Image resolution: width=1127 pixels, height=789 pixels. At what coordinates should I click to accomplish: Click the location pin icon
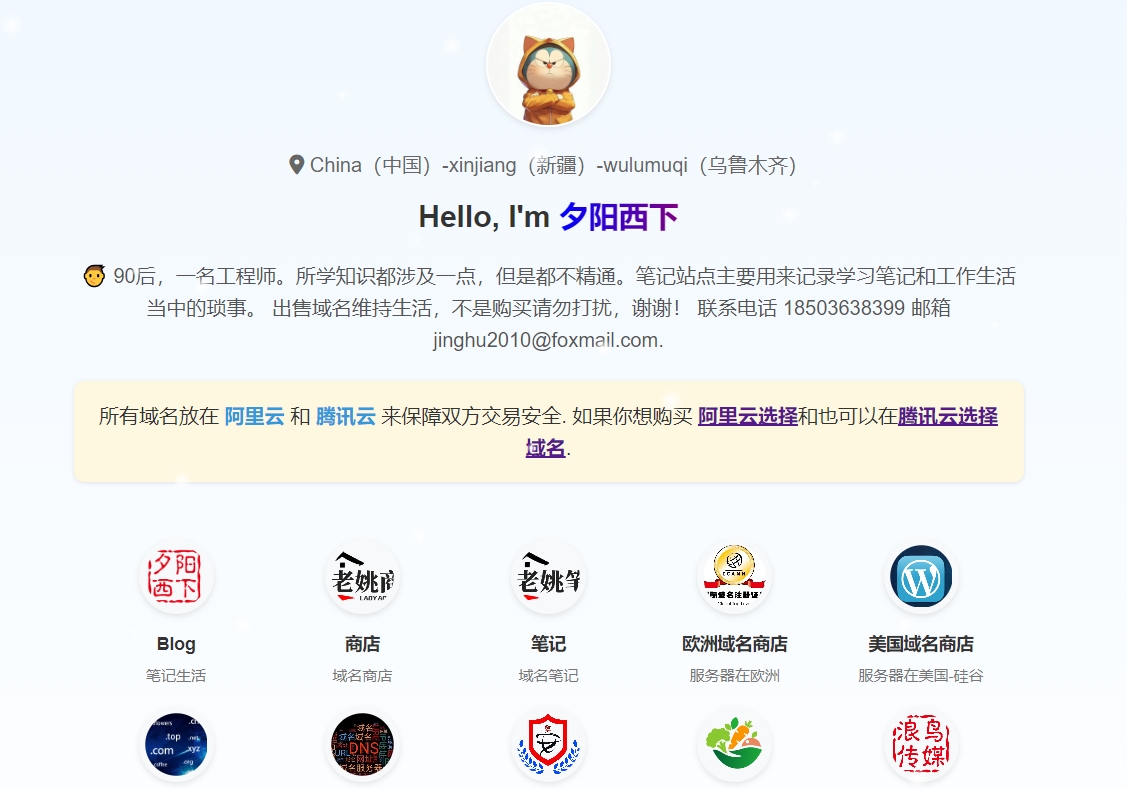point(296,165)
